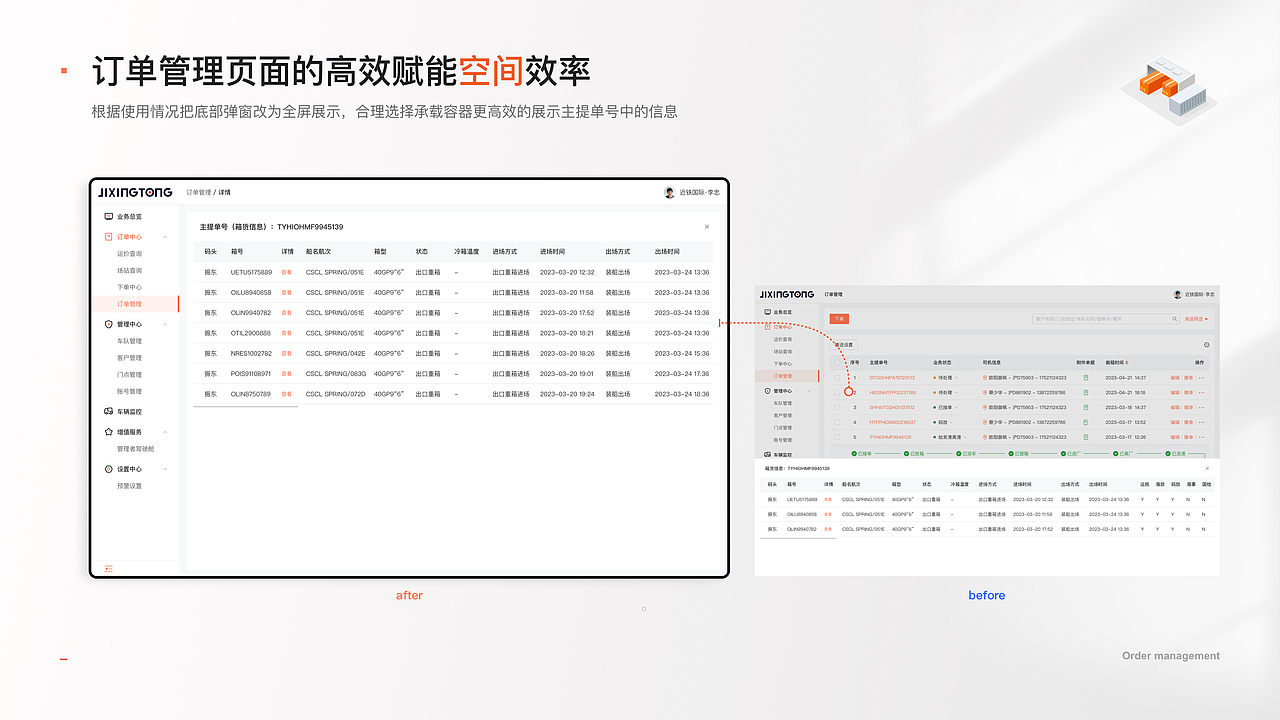Select 预警设置 in the after mockup sidebar
The image size is (1280, 720).
(129, 486)
